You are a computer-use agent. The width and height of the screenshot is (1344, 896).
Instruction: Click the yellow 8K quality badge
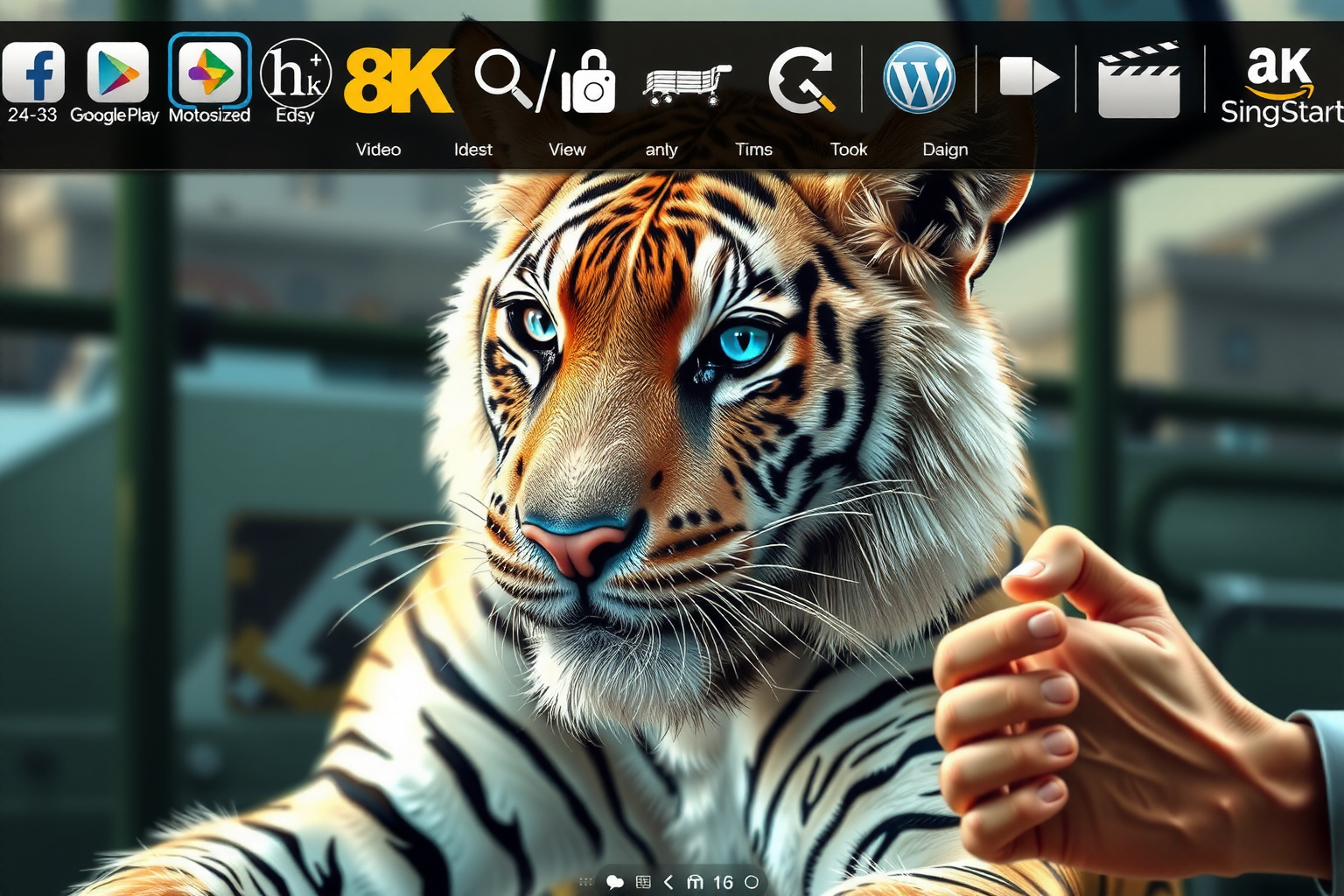(x=398, y=80)
